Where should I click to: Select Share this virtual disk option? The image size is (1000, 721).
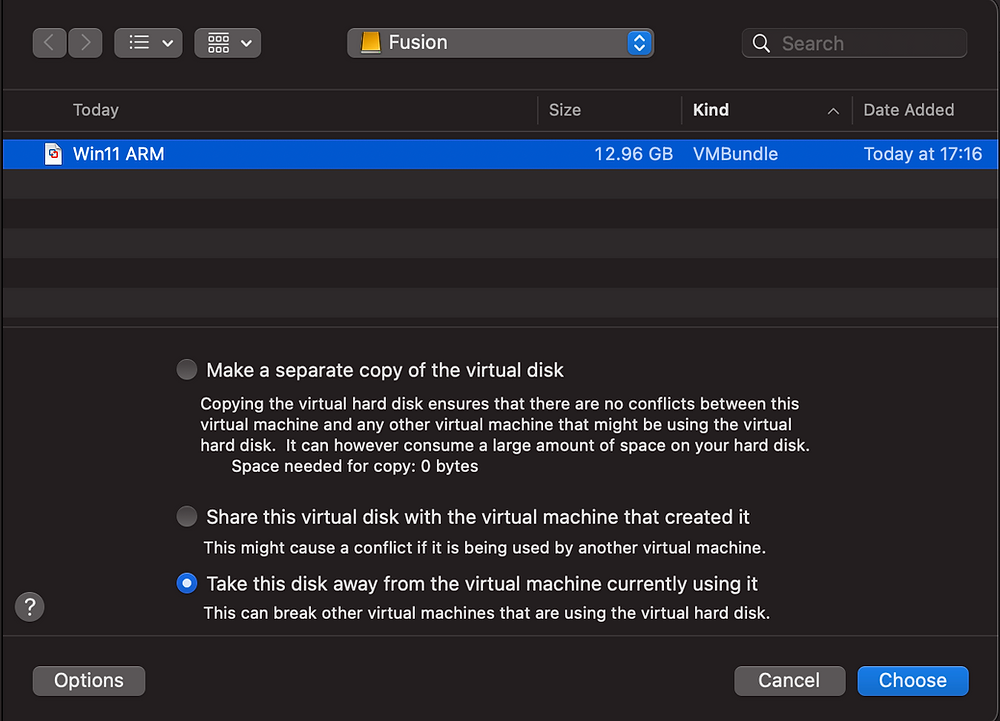(x=186, y=516)
